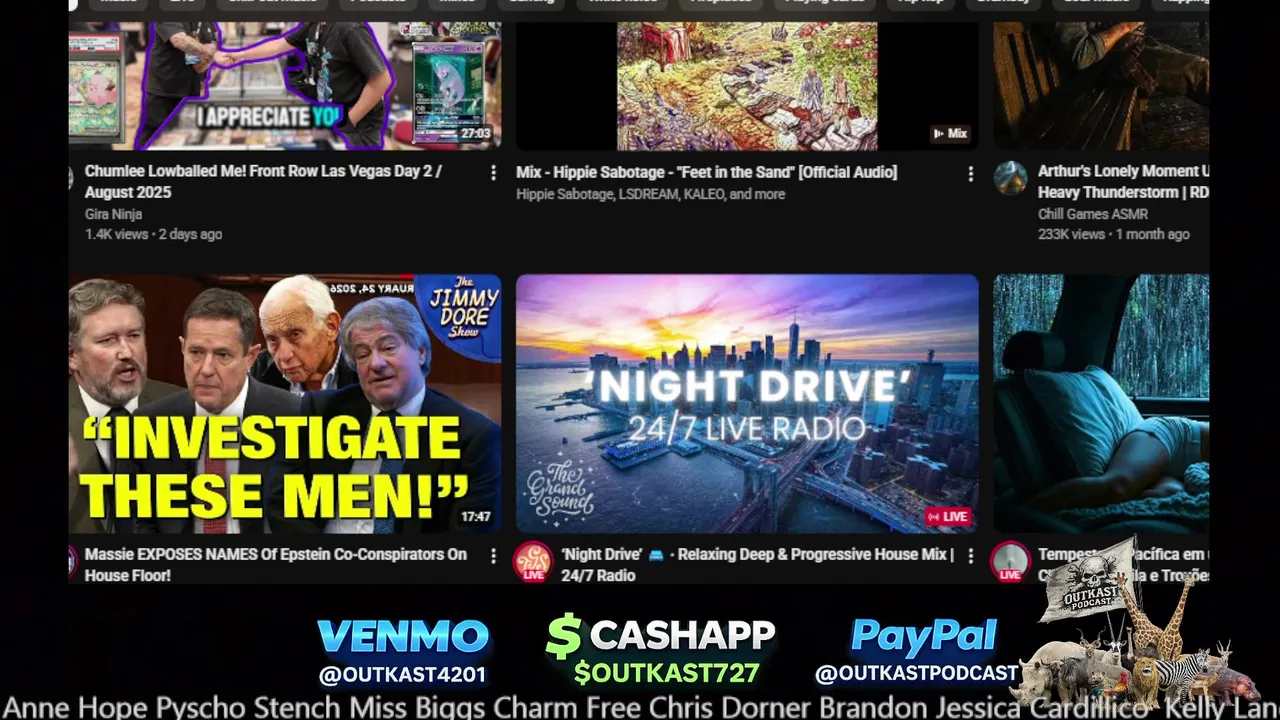
Task: Click Hippie Sabotage, LSDREAM, KALEO, and more
Action: 650,194
